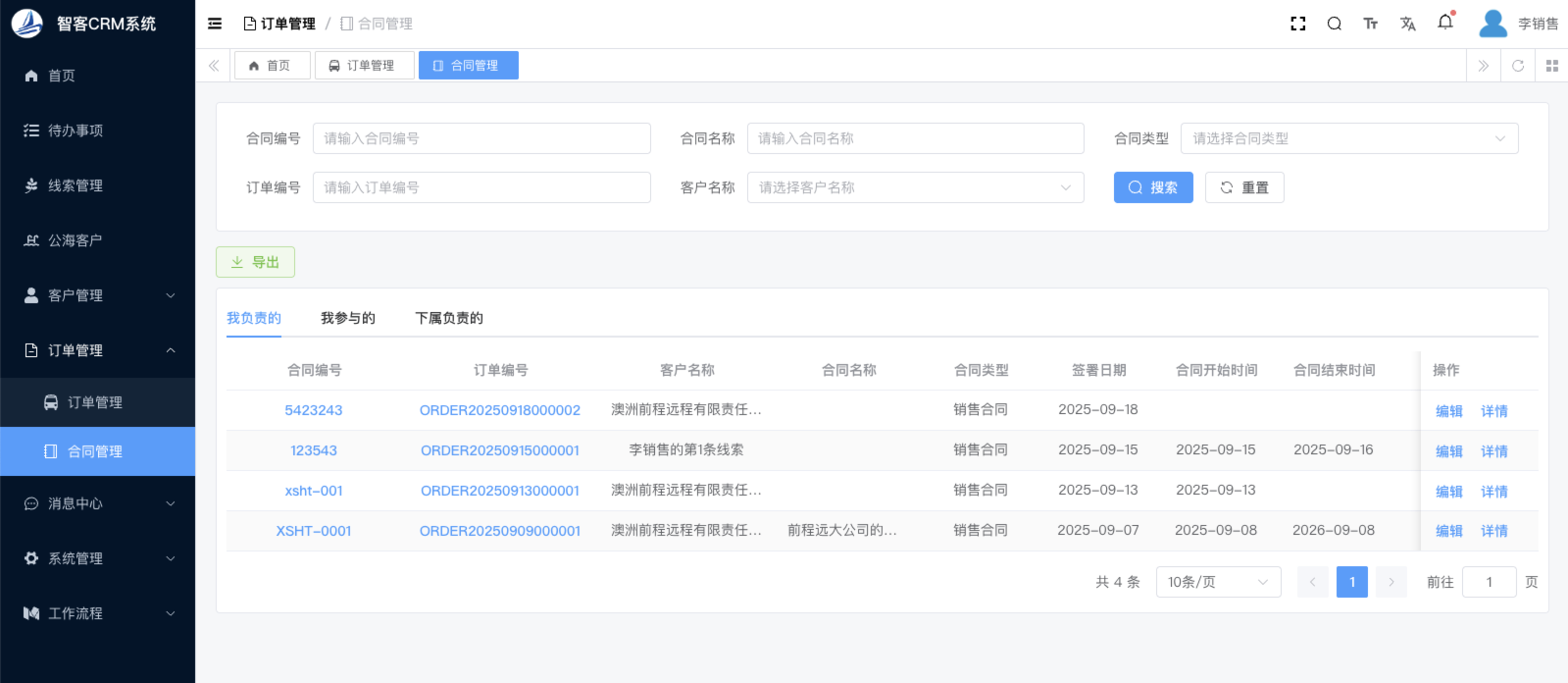Screen dimensions: 1568x683
Task: Open the language translation icon
Action: [x=1408, y=24]
